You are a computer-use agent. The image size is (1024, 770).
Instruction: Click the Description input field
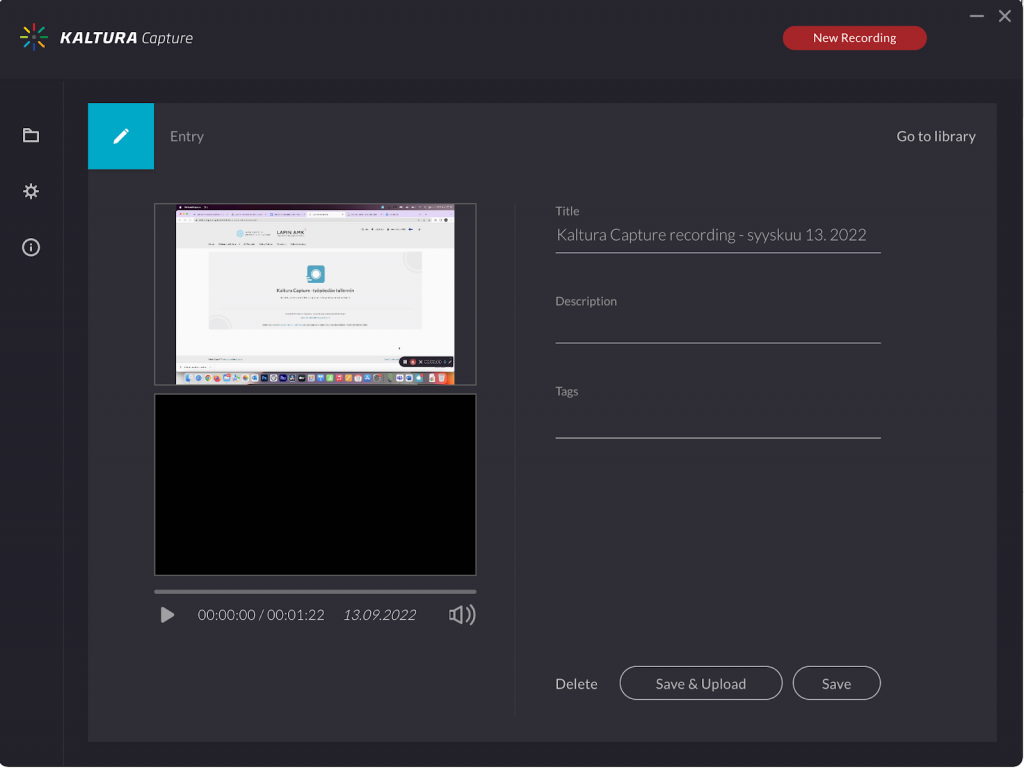coord(718,327)
